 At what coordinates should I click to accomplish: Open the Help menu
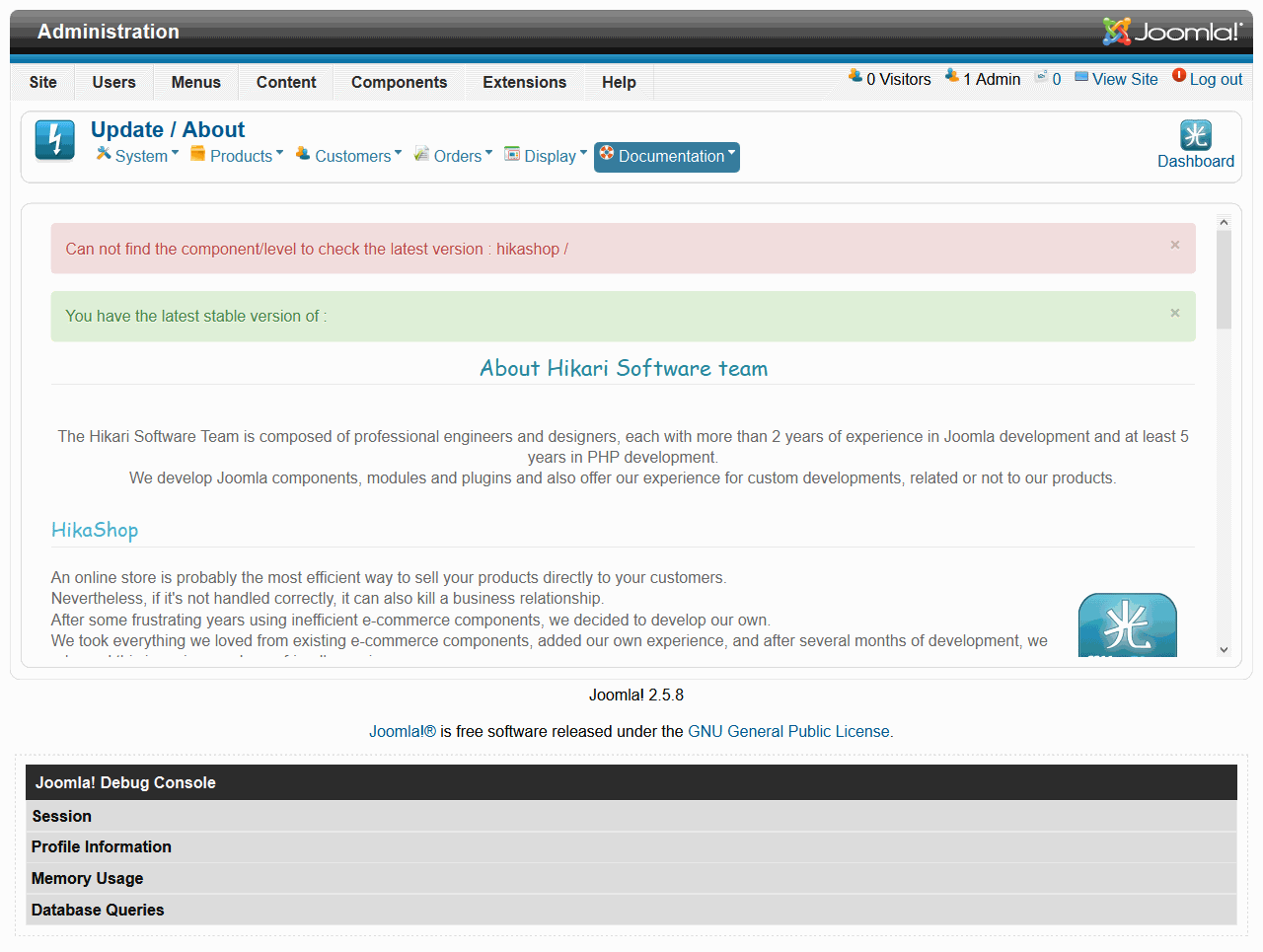pyautogui.click(x=620, y=82)
